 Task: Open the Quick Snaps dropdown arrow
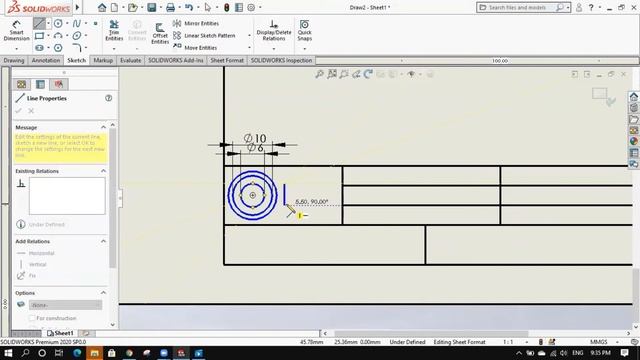click(x=304, y=49)
